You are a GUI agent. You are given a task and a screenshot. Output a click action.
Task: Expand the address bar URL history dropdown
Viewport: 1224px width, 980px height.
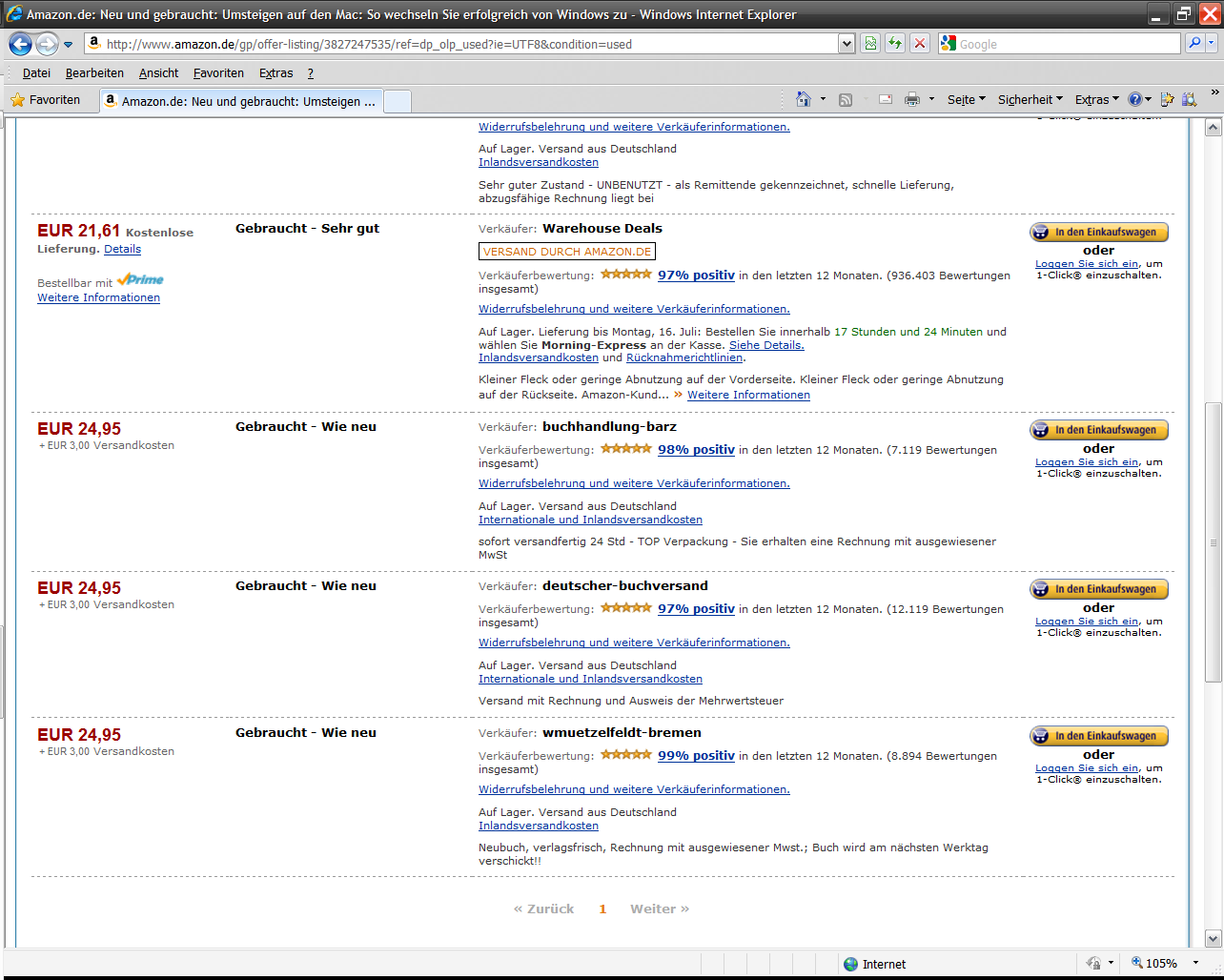[847, 44]
